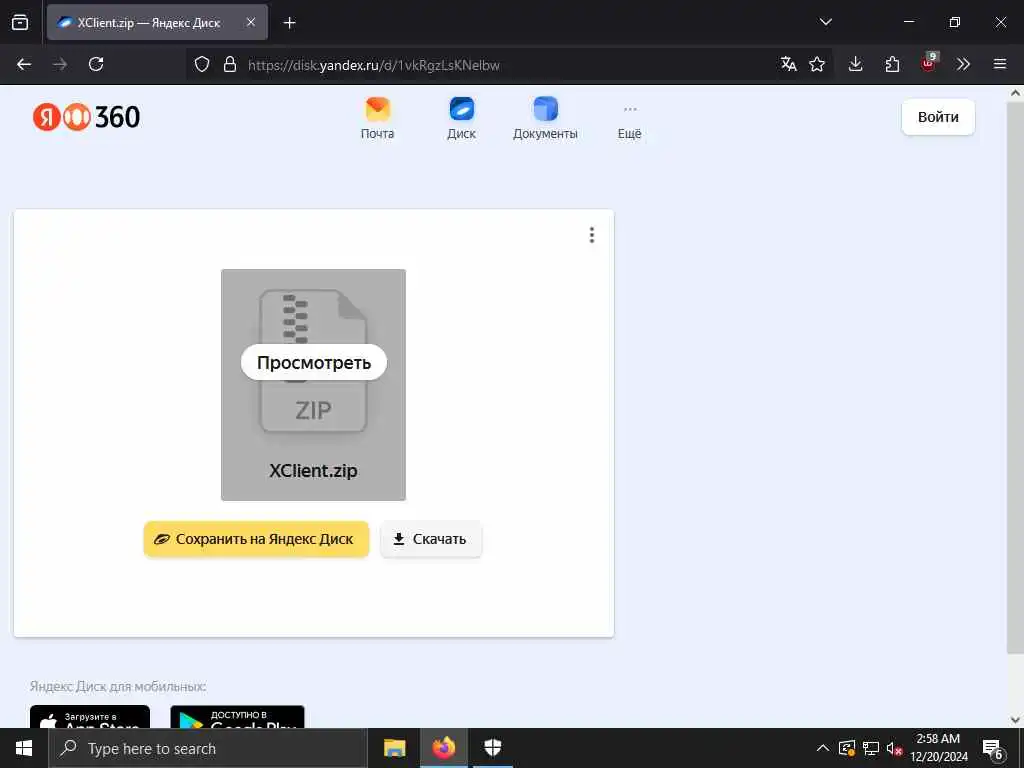1024x768 pixels.
Task: Bookmark this page with star icon
Action: pos(817,64)
